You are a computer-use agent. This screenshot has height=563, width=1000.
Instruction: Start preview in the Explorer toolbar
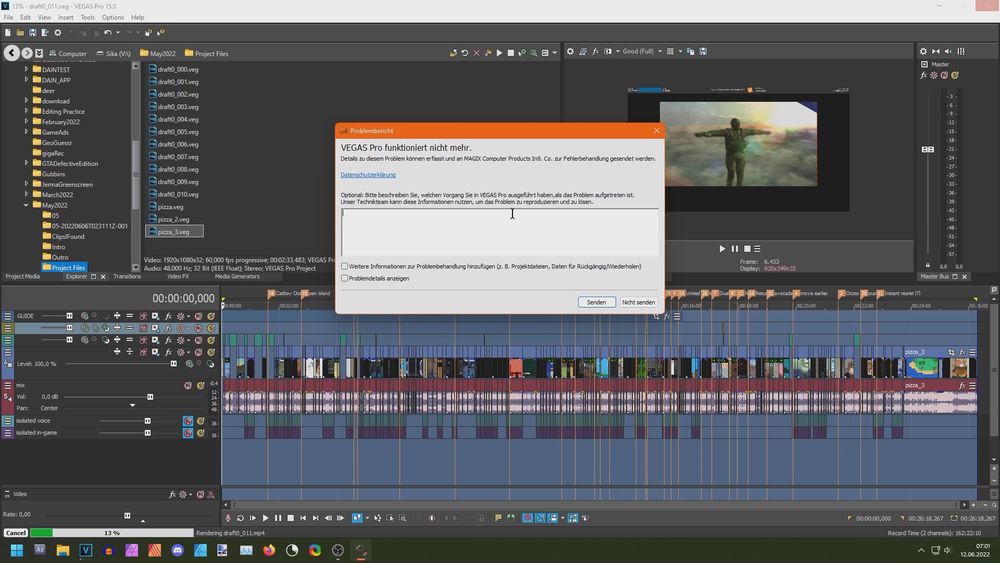click(499, 53)
